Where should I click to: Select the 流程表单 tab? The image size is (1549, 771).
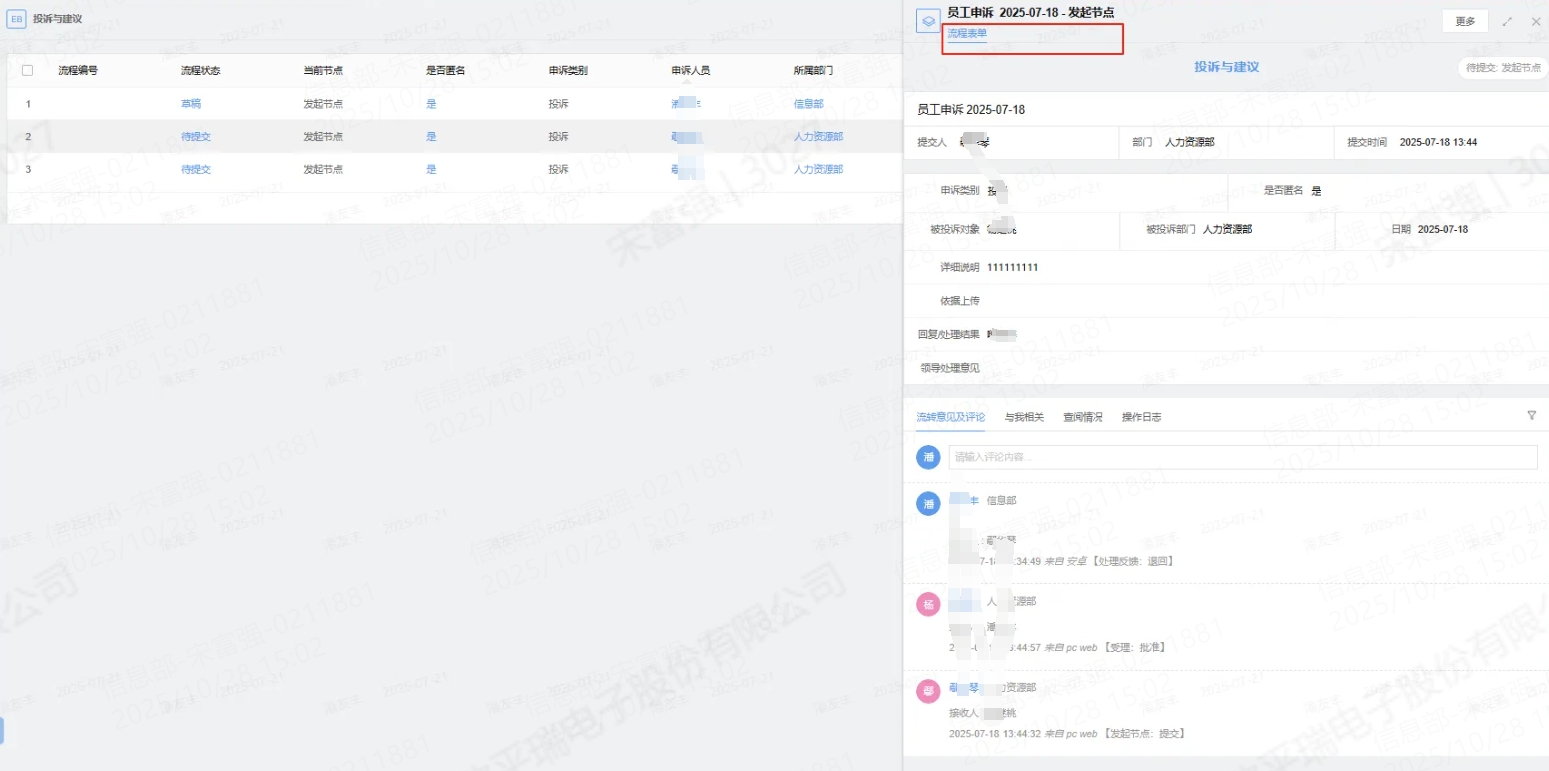click(967, 34)
